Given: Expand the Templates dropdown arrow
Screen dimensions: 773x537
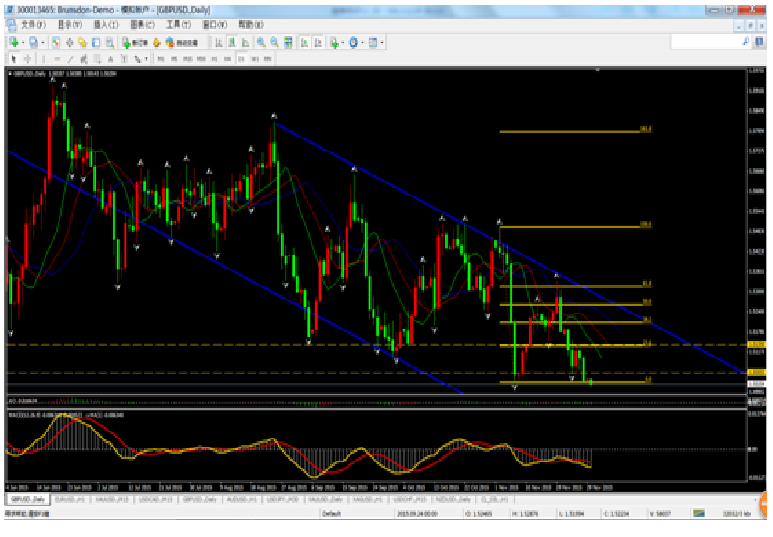Looking at the screenshot, I should coord(382,43).
